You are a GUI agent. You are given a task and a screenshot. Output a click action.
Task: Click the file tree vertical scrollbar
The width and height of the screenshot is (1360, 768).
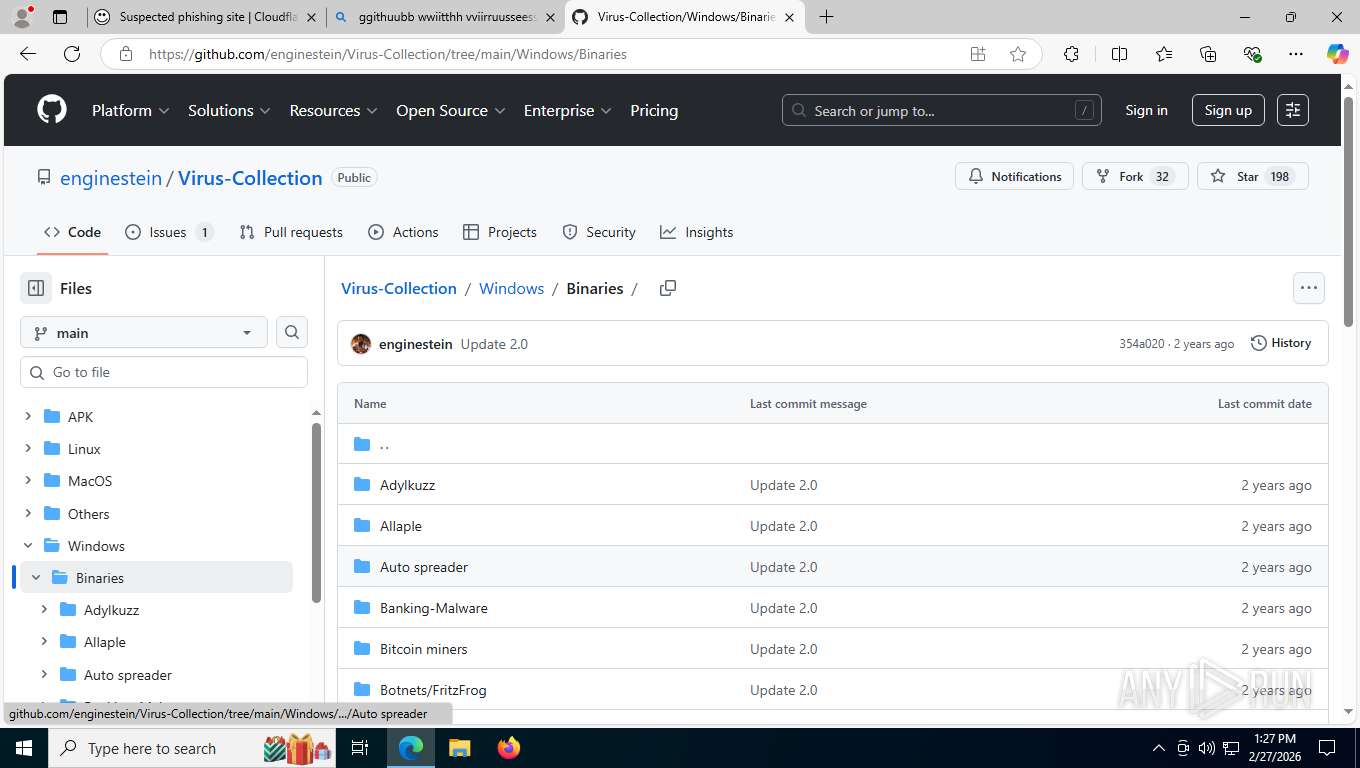pos(316,512)
